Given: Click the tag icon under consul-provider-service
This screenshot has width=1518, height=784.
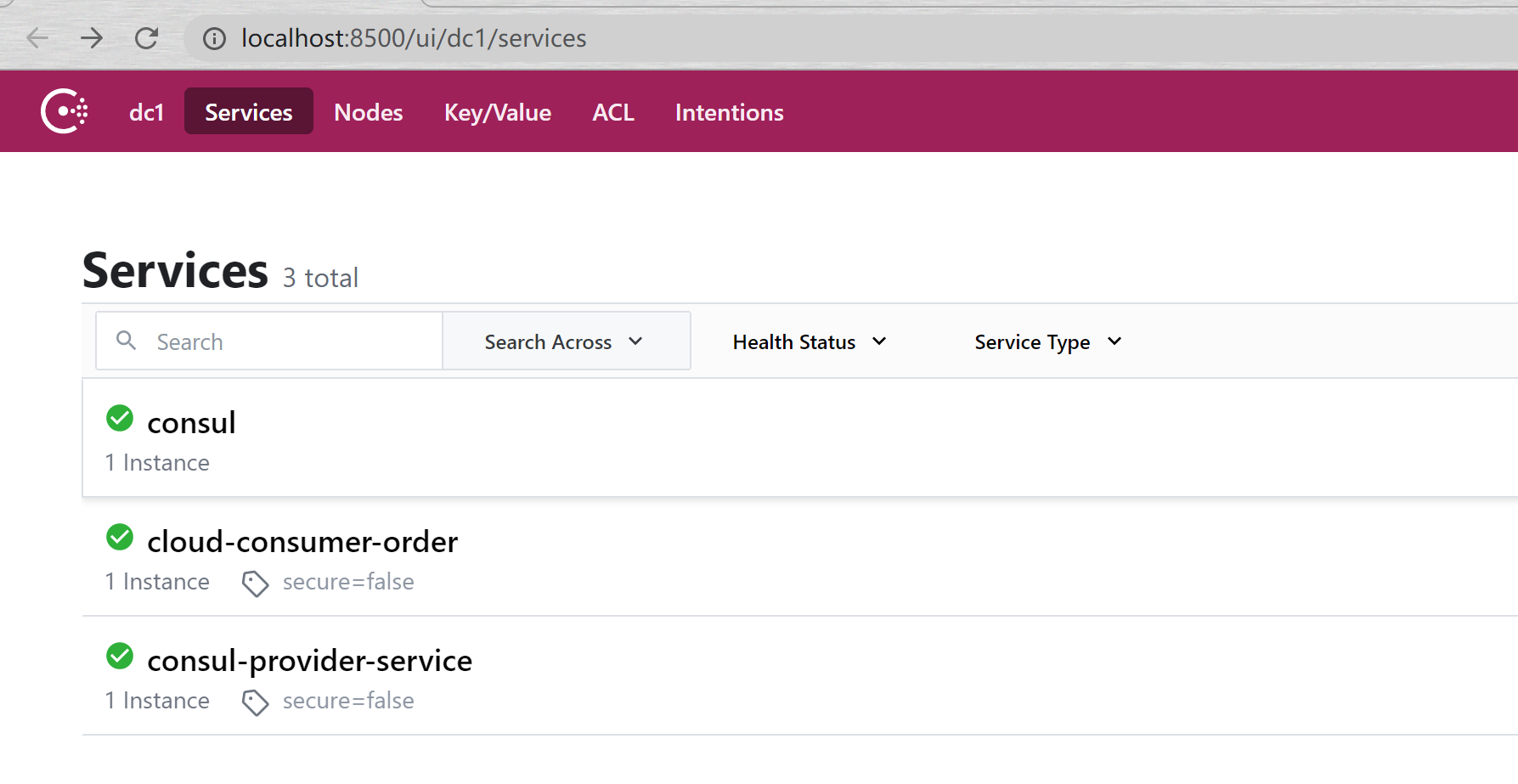Looking at the screenshot, I should pyautogui.click(x=255, y=702).
